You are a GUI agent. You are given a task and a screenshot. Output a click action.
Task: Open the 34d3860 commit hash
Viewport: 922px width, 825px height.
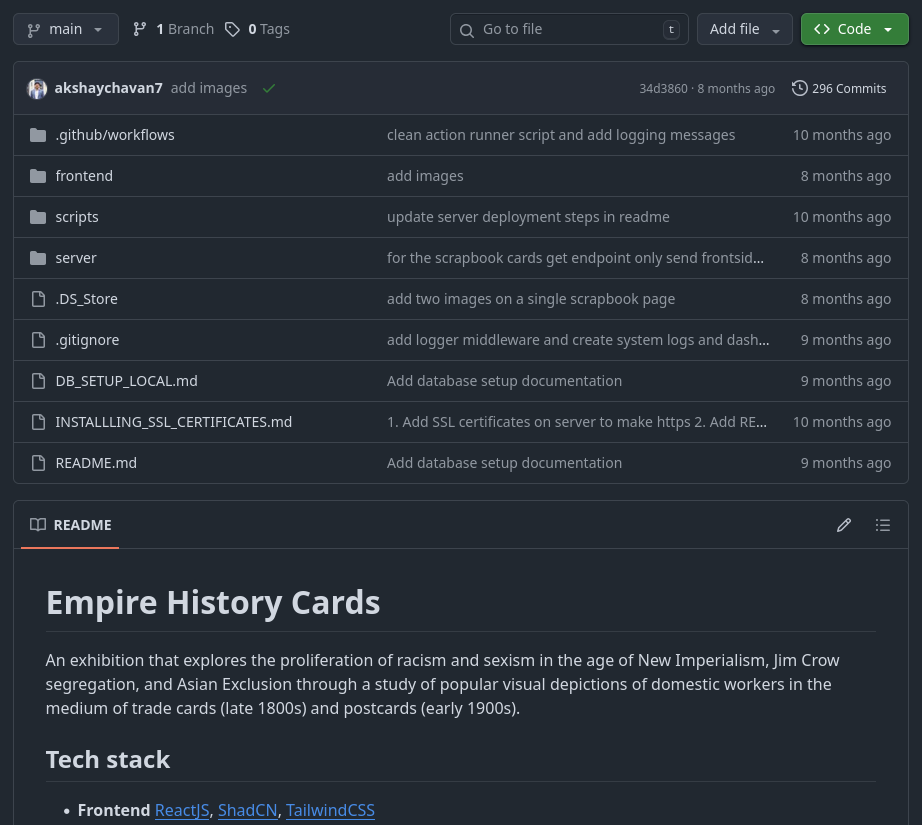[663, 89]
